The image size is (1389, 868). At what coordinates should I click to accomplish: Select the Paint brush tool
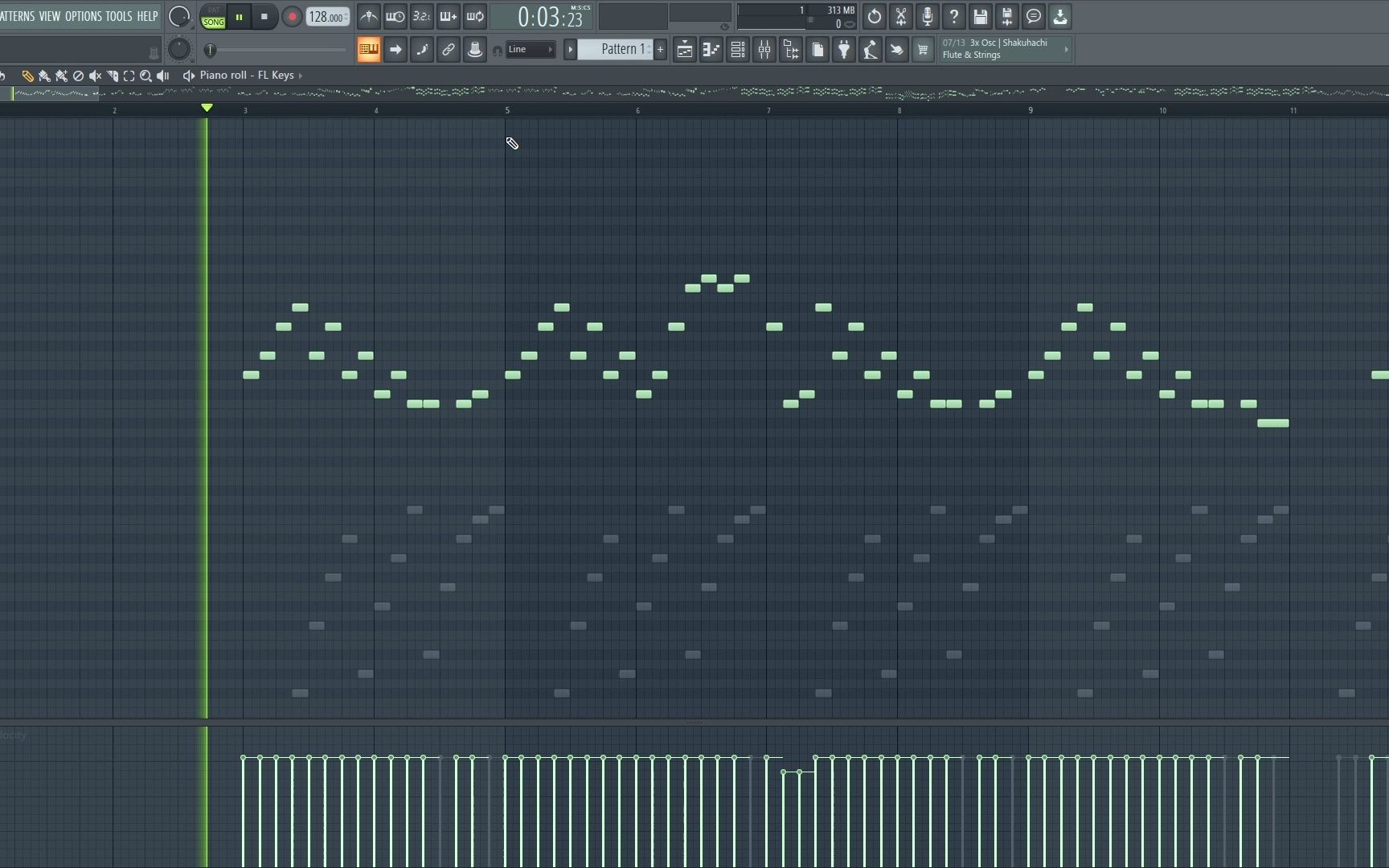tap(44, 76)
